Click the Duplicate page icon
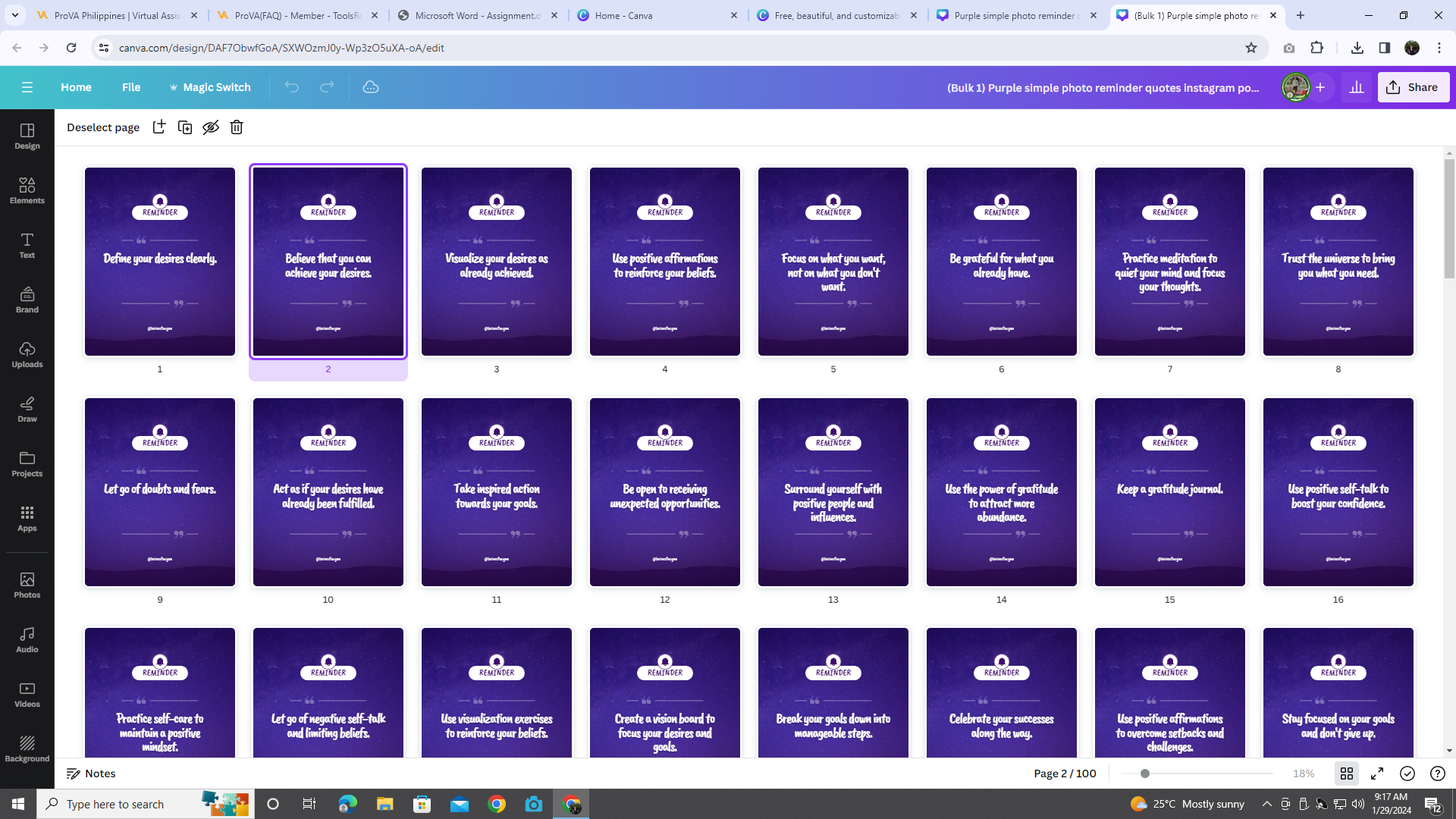Image resolution: width=1456 pixels, height=819 pixels. (x=185, y=127)
